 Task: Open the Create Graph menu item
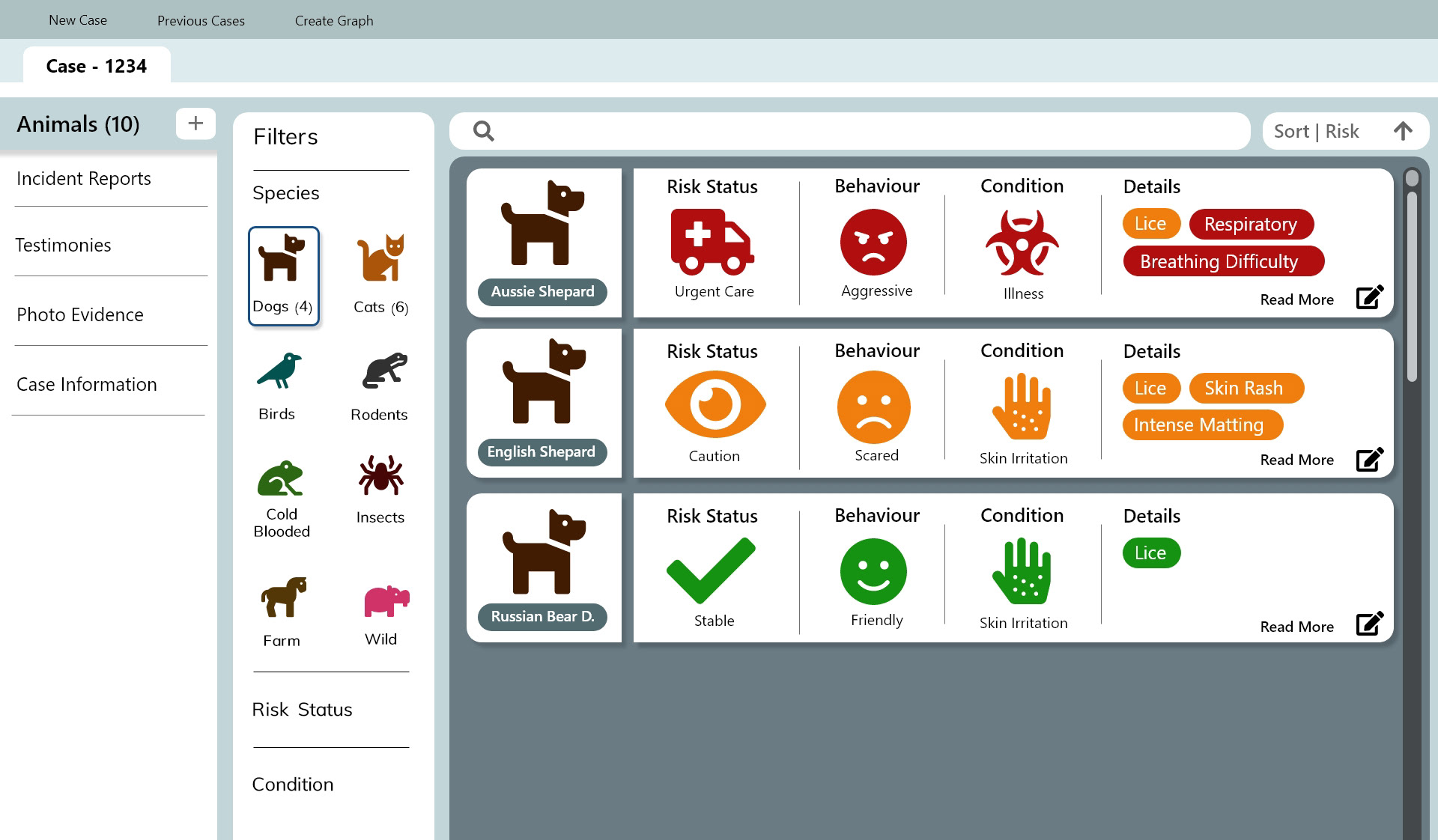[334, 21]
